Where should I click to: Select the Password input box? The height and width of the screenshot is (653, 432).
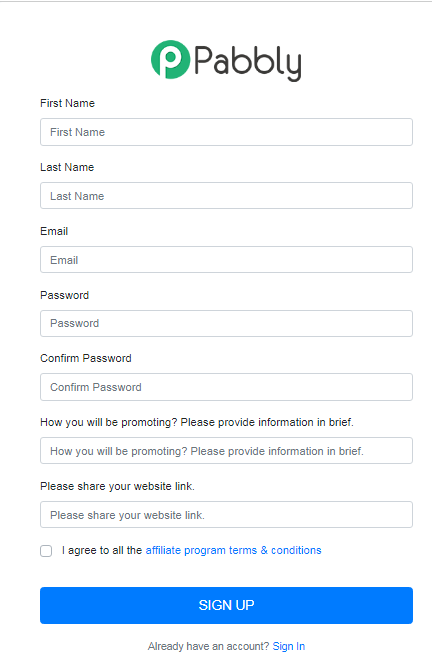226,324
